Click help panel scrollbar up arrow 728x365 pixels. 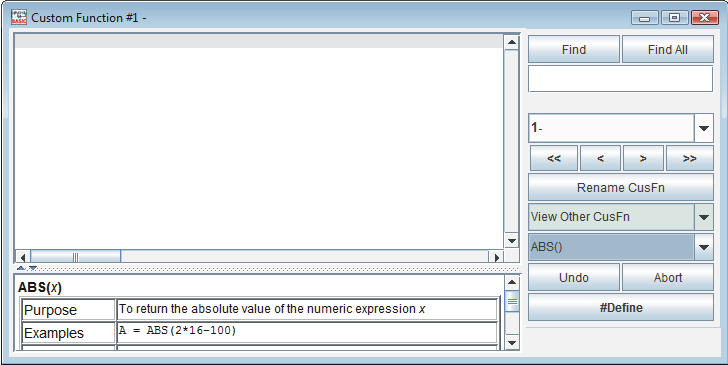pos(512,282)
